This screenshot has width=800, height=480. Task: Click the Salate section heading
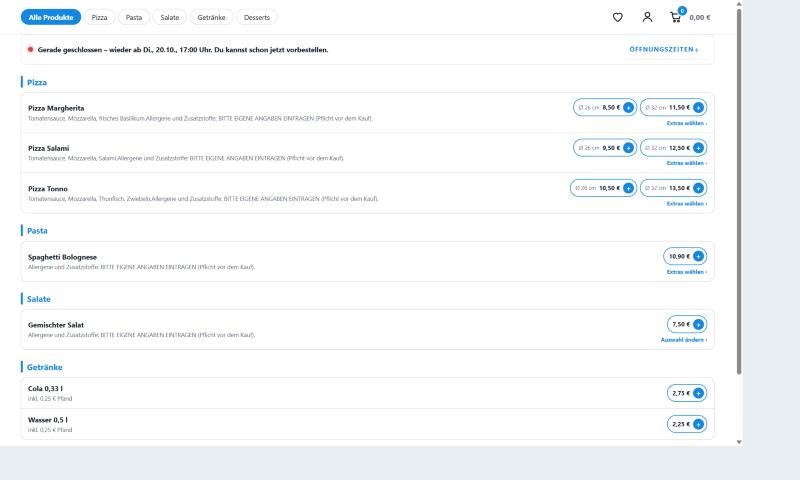click(39, 299)
